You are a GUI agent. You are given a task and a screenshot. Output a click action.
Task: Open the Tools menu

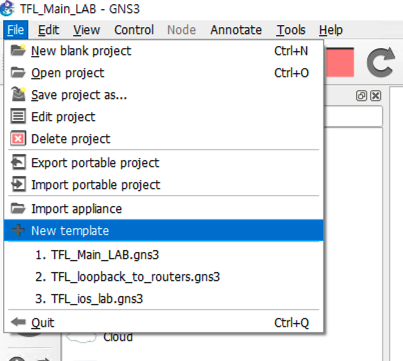291,30
